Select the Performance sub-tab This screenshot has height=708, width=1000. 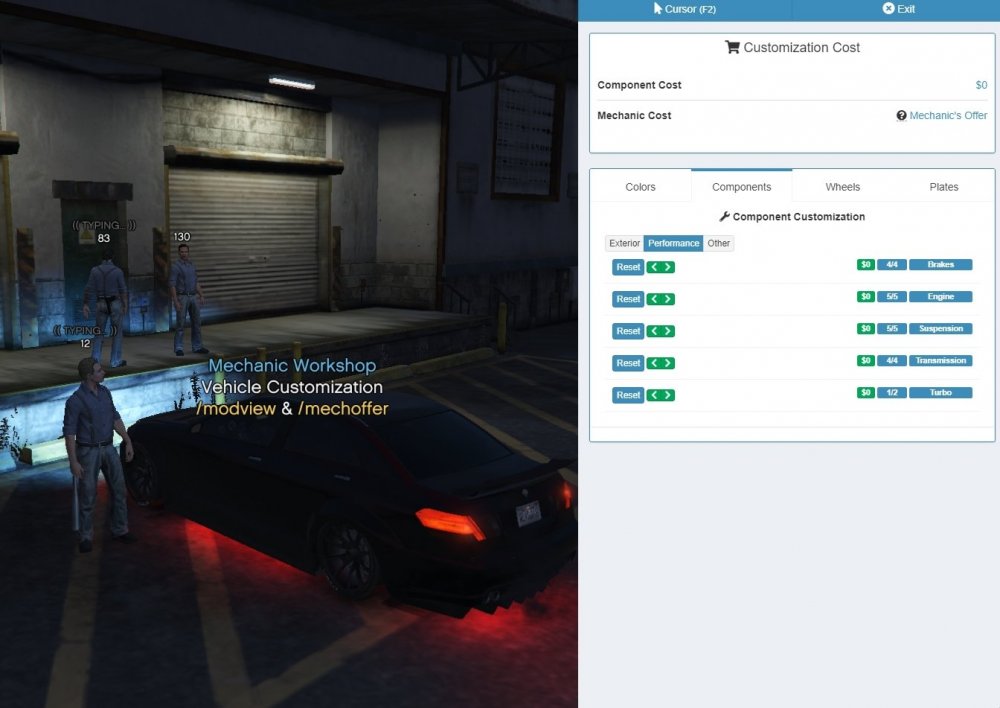pos(673,243)
